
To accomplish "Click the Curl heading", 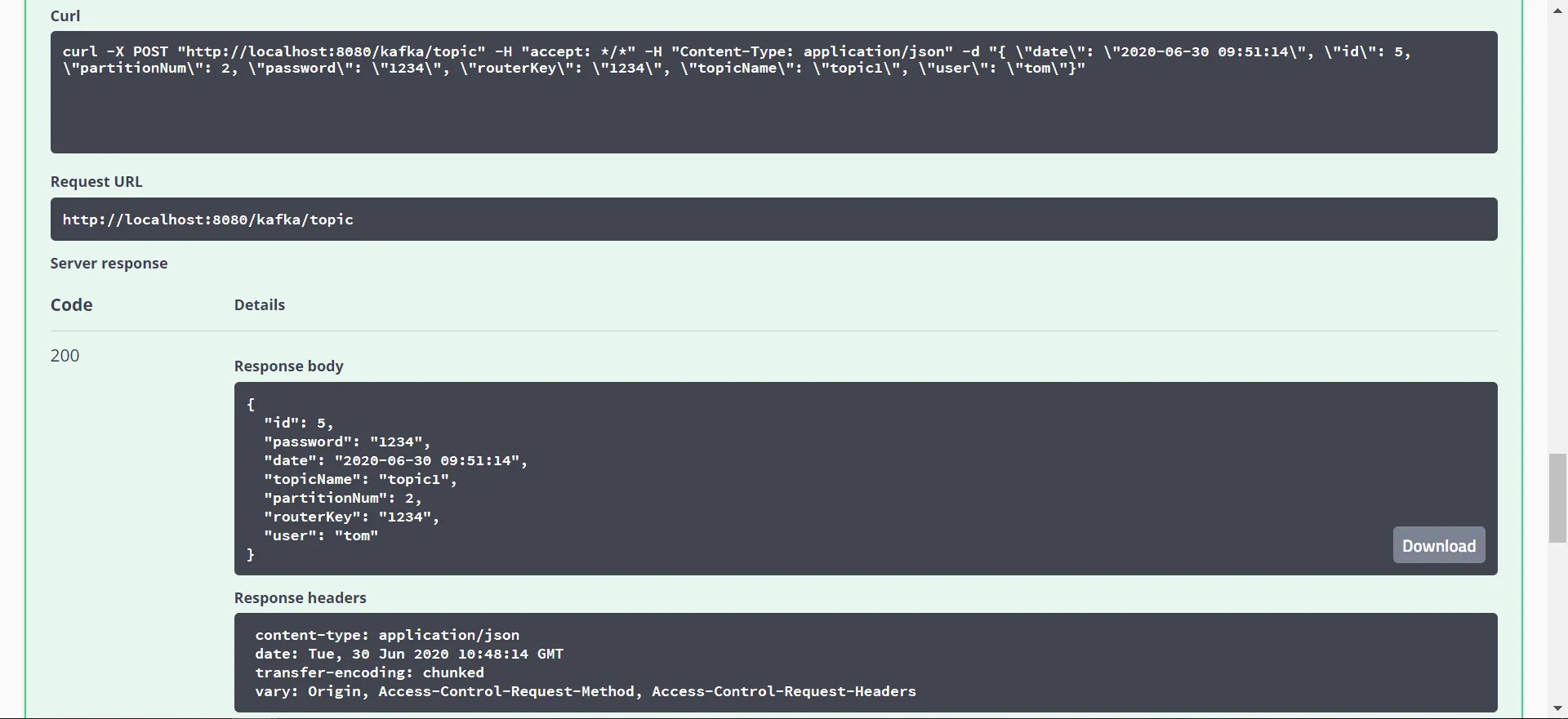I will [65, 16].
